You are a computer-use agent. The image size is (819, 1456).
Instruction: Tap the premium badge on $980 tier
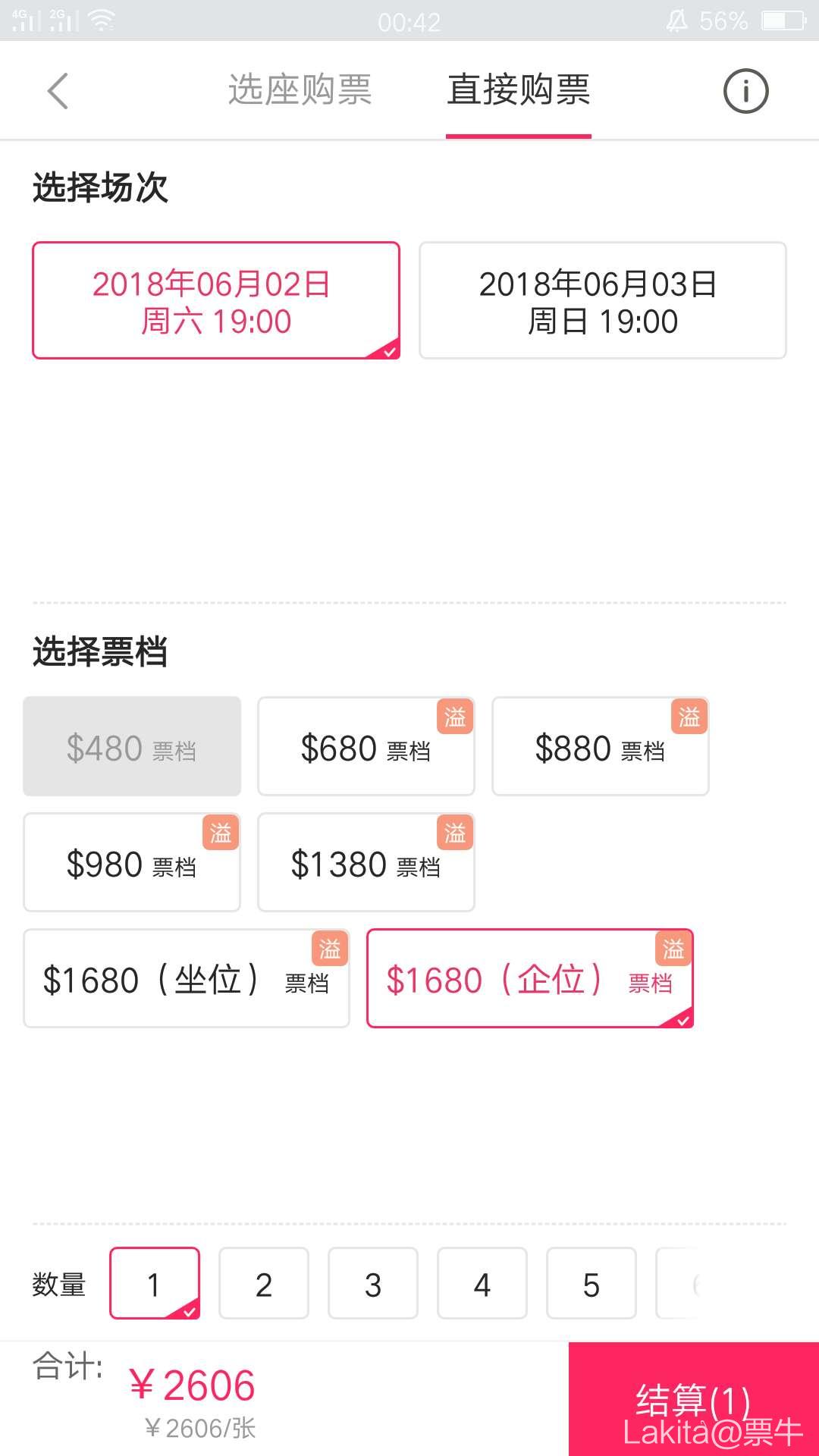click(x=221, y=833)
